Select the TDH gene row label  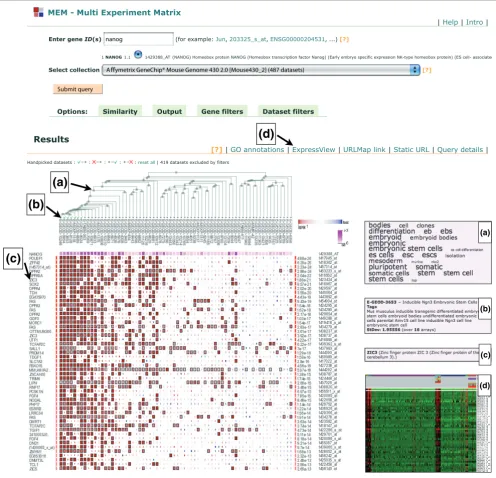tap(33, 293)
